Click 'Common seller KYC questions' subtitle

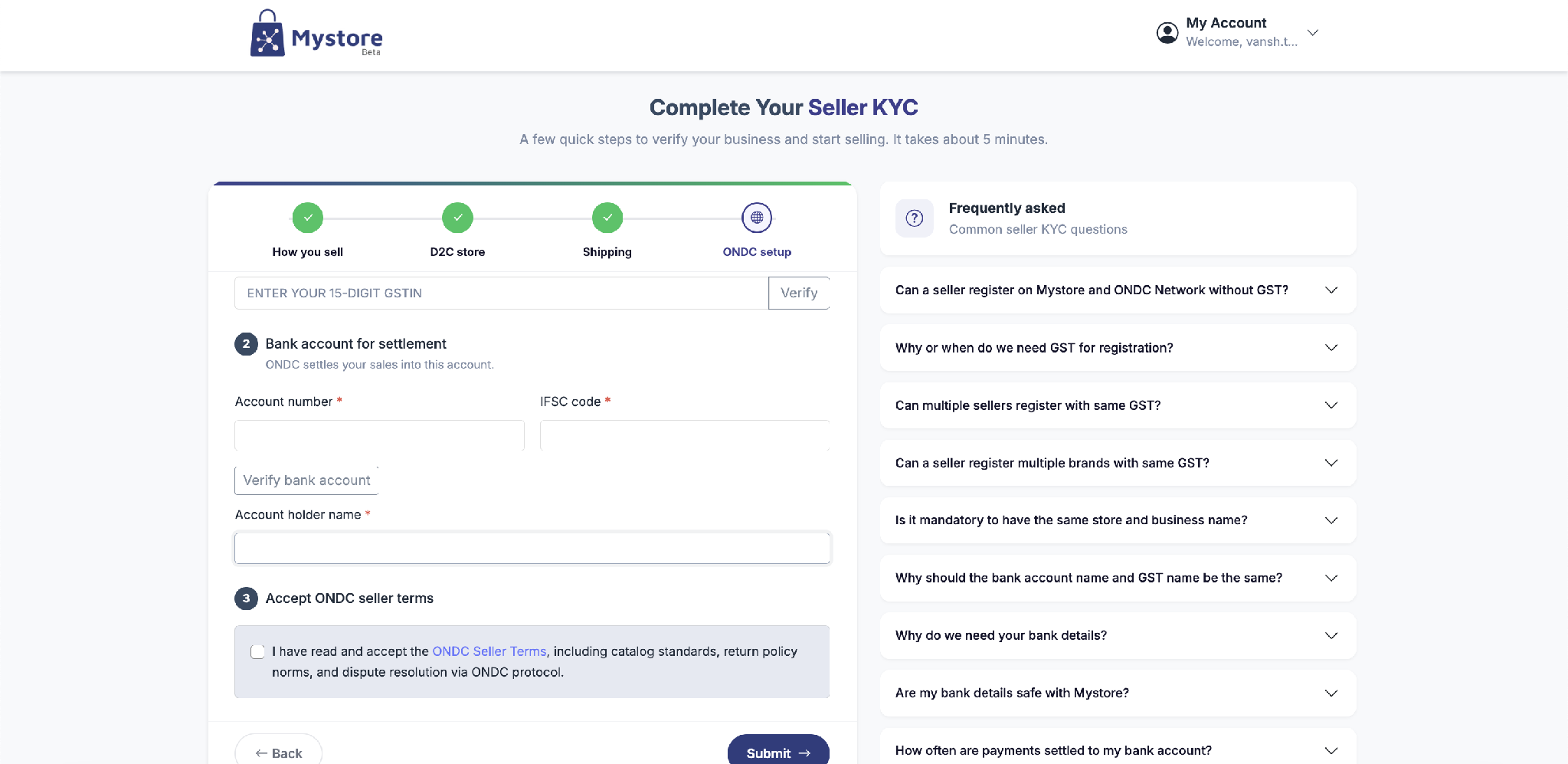point(1038,229)
